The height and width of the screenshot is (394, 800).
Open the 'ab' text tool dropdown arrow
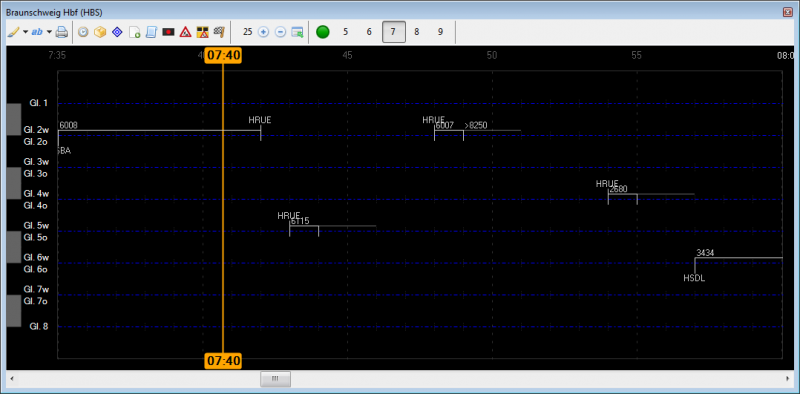49,32
